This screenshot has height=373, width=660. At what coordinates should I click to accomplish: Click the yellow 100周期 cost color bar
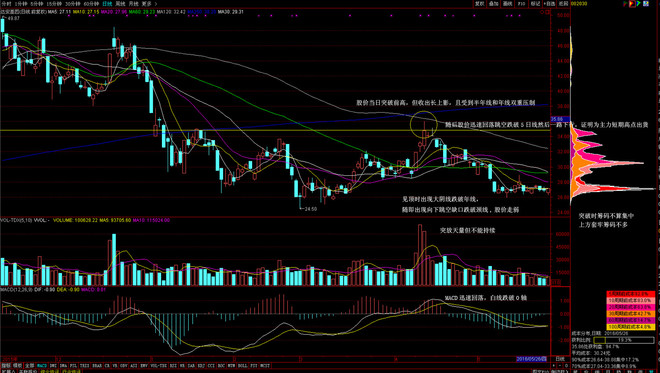631,327
